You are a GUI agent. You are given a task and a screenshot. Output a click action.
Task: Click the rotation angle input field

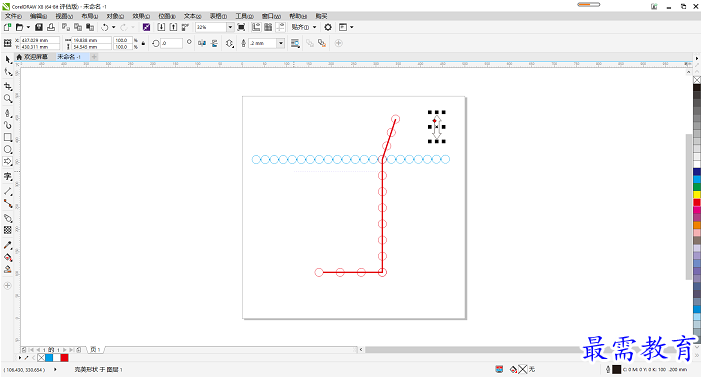pos(172,43)
